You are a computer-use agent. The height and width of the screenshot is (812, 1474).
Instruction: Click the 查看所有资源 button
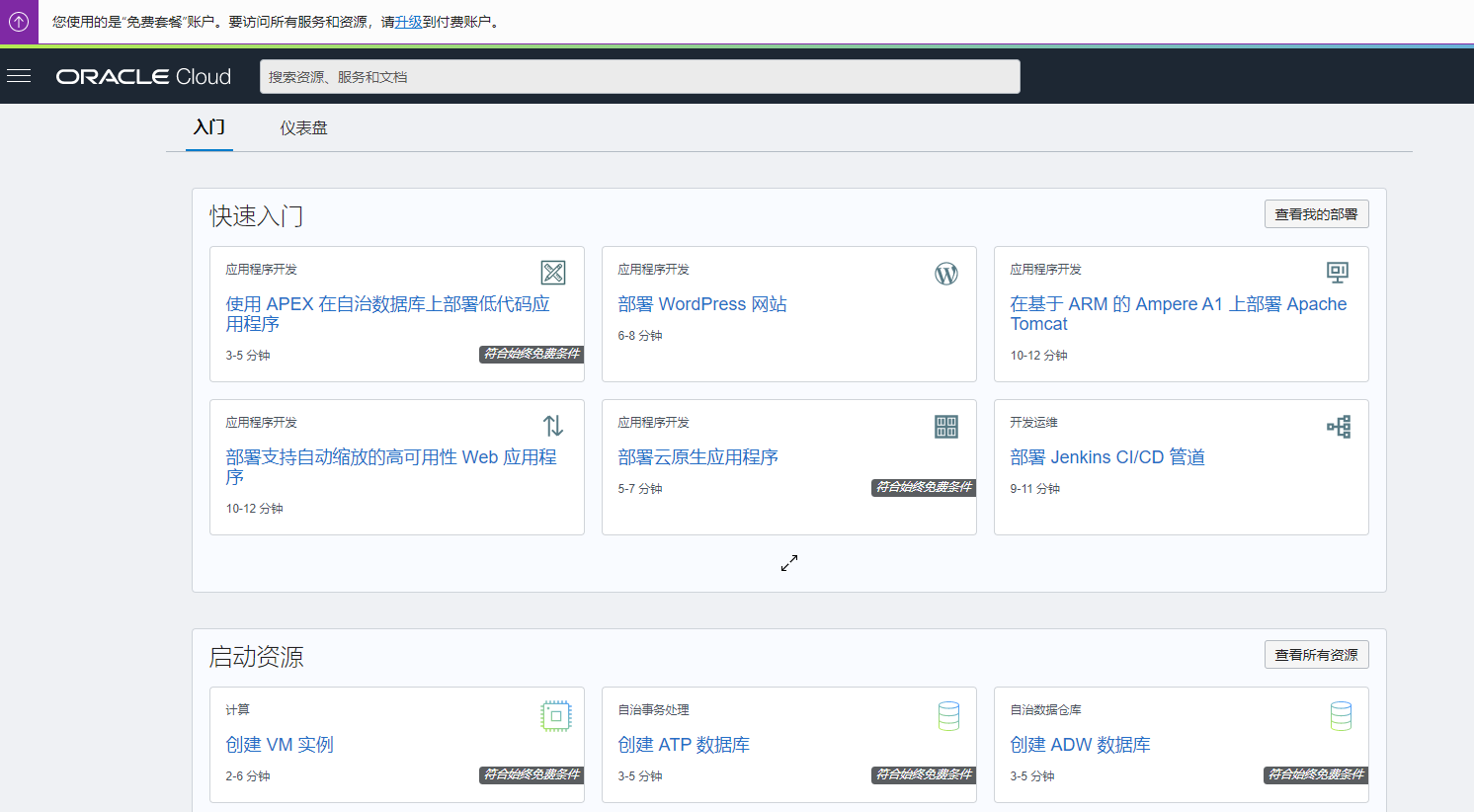(x=1316, y=655)
